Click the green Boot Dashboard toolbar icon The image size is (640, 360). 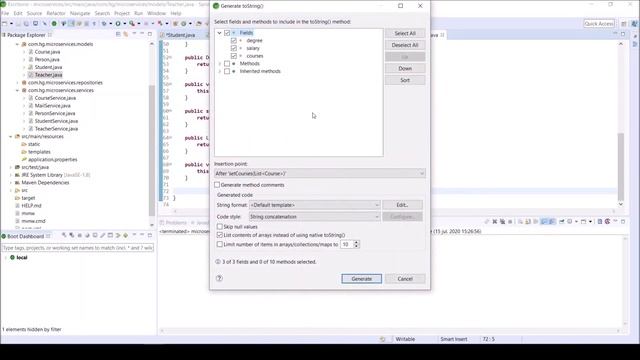pyautogui.click(x=54, y=24)
